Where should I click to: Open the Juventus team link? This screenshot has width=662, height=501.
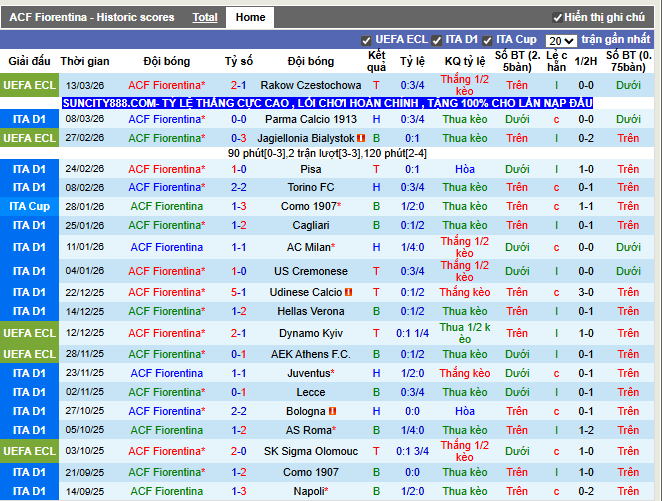(x=309, y=373)
